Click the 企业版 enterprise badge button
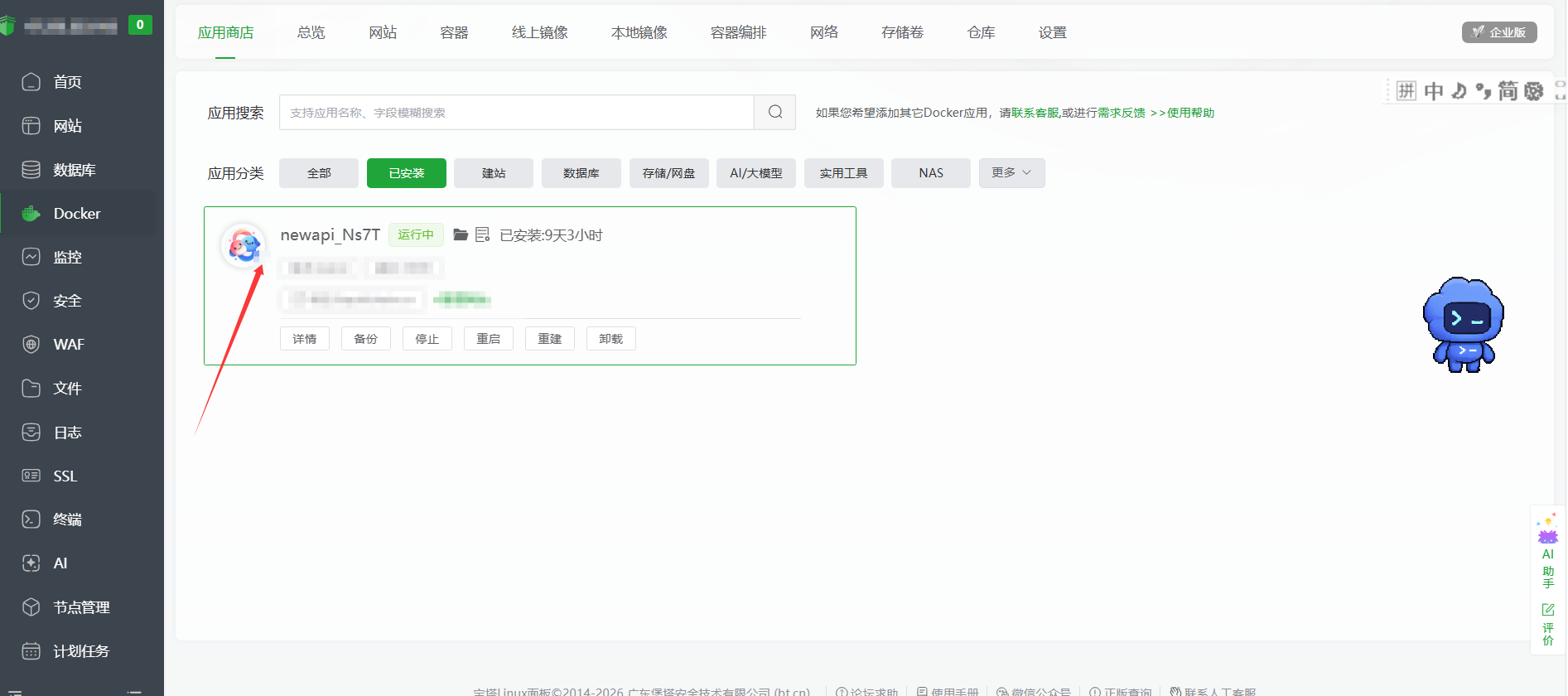 pos(1499,32)
